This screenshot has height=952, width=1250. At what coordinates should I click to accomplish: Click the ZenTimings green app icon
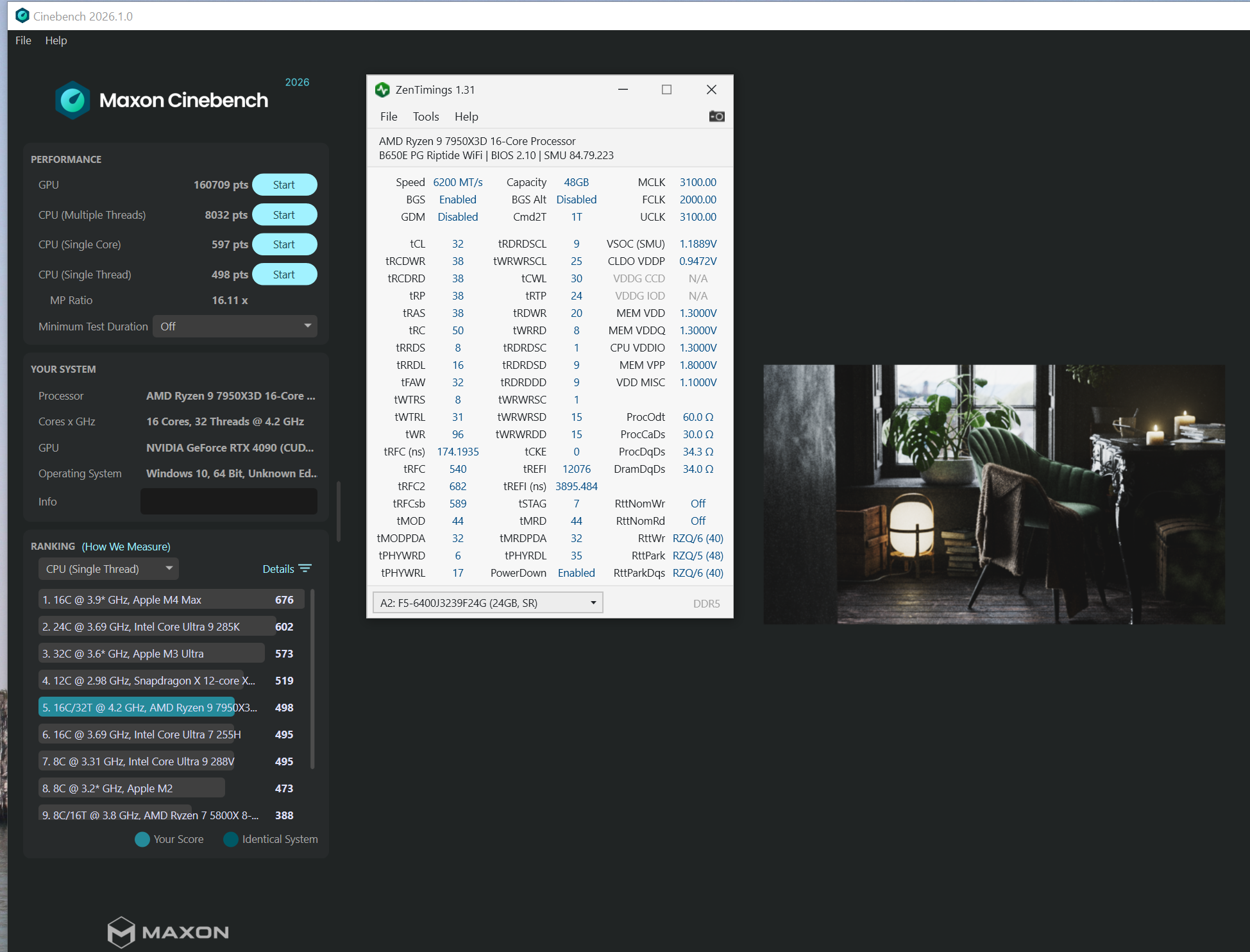pos(383,90)
